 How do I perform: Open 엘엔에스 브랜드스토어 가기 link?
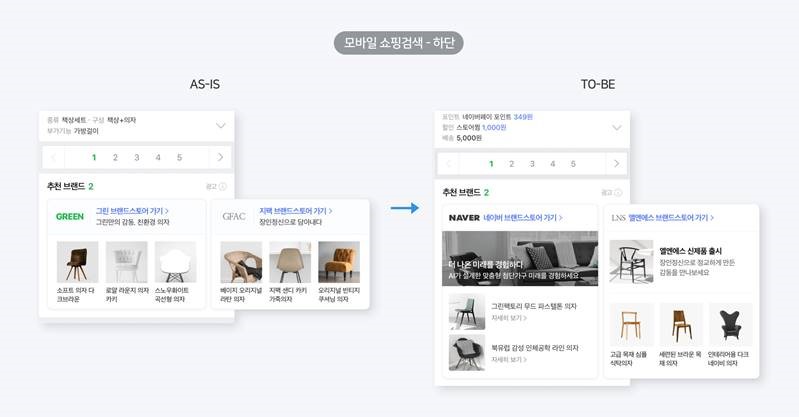671,218
